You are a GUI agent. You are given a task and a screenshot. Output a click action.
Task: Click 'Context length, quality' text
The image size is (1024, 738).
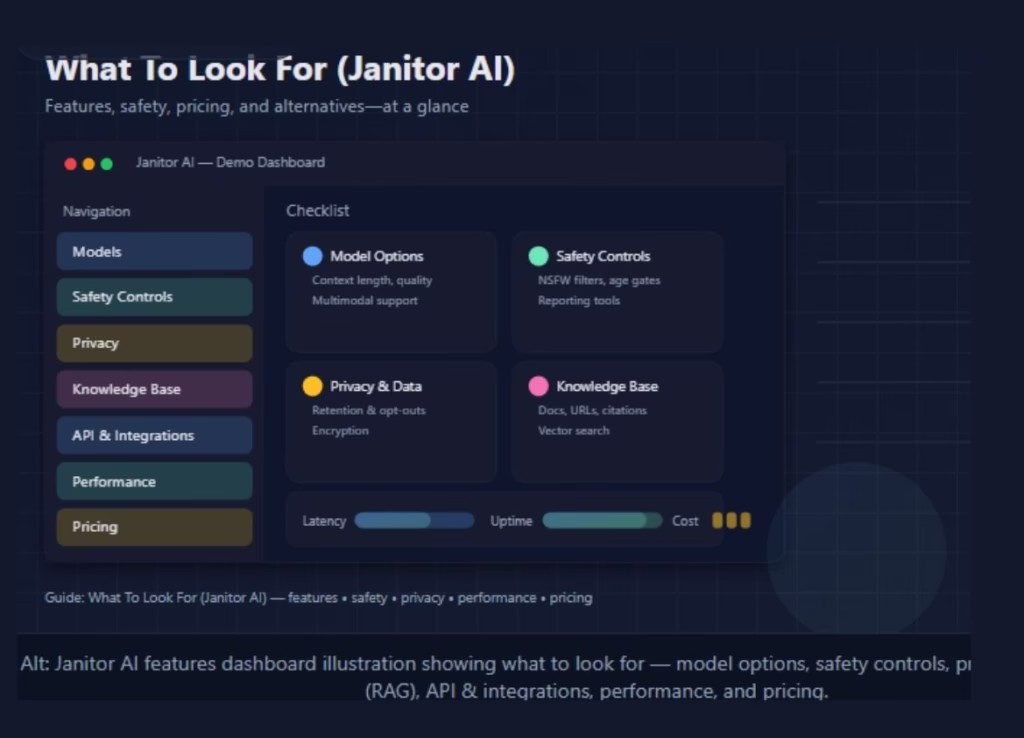click(x=372, y=280)
